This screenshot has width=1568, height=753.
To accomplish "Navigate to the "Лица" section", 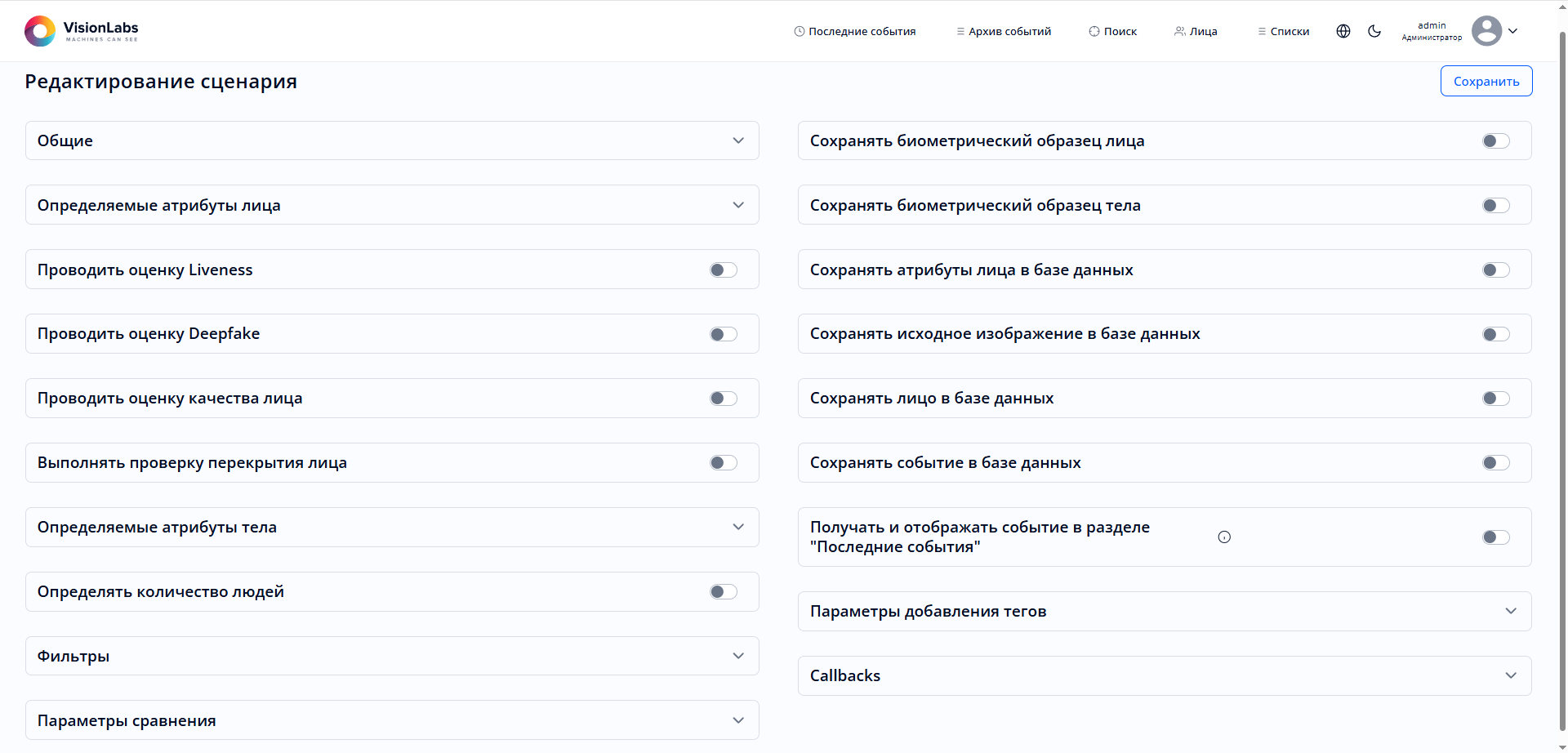I will 1196,32.
